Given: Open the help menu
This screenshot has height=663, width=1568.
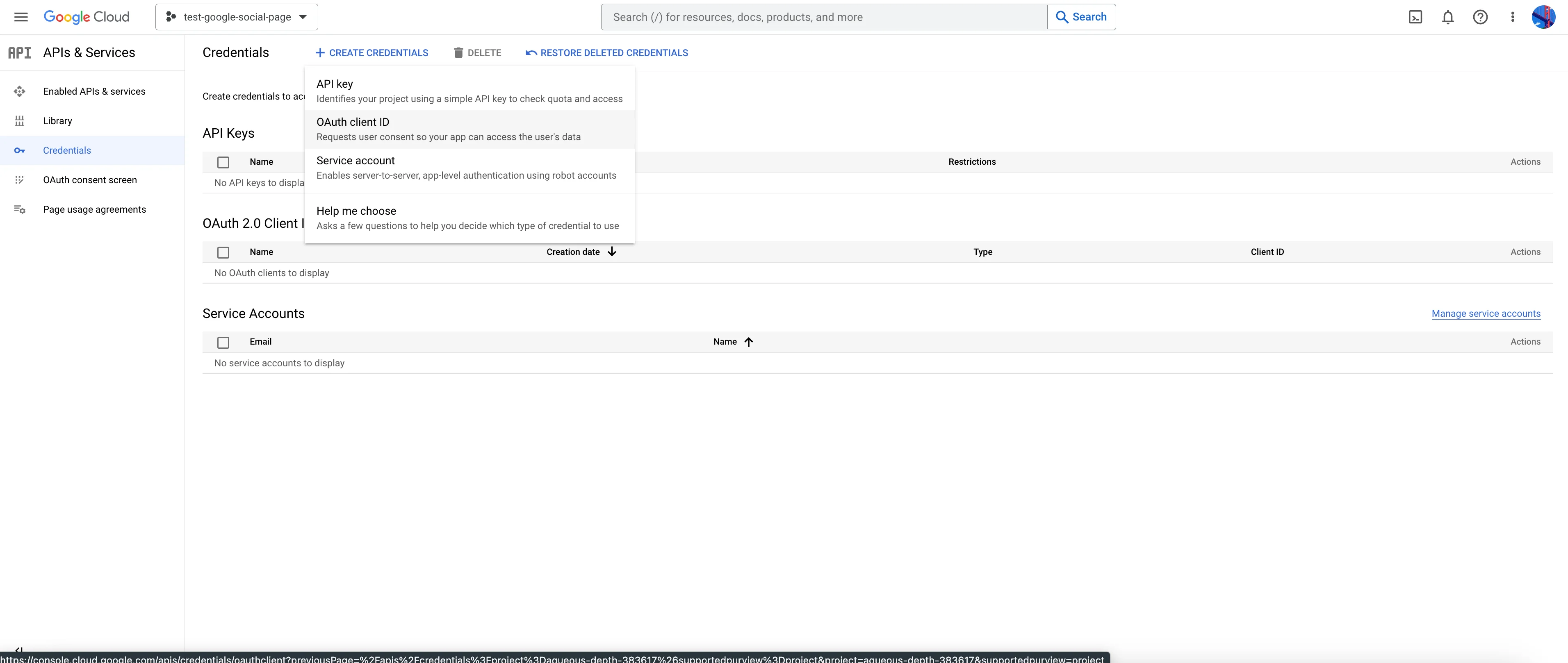Looking at the screenshot, I should [1480, 16].
